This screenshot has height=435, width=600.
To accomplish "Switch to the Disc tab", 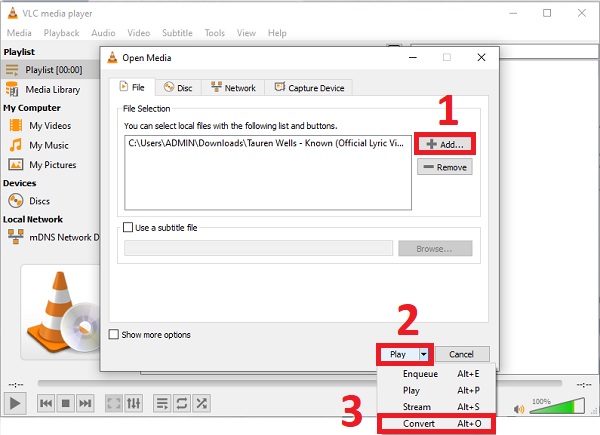I will 178,88.
